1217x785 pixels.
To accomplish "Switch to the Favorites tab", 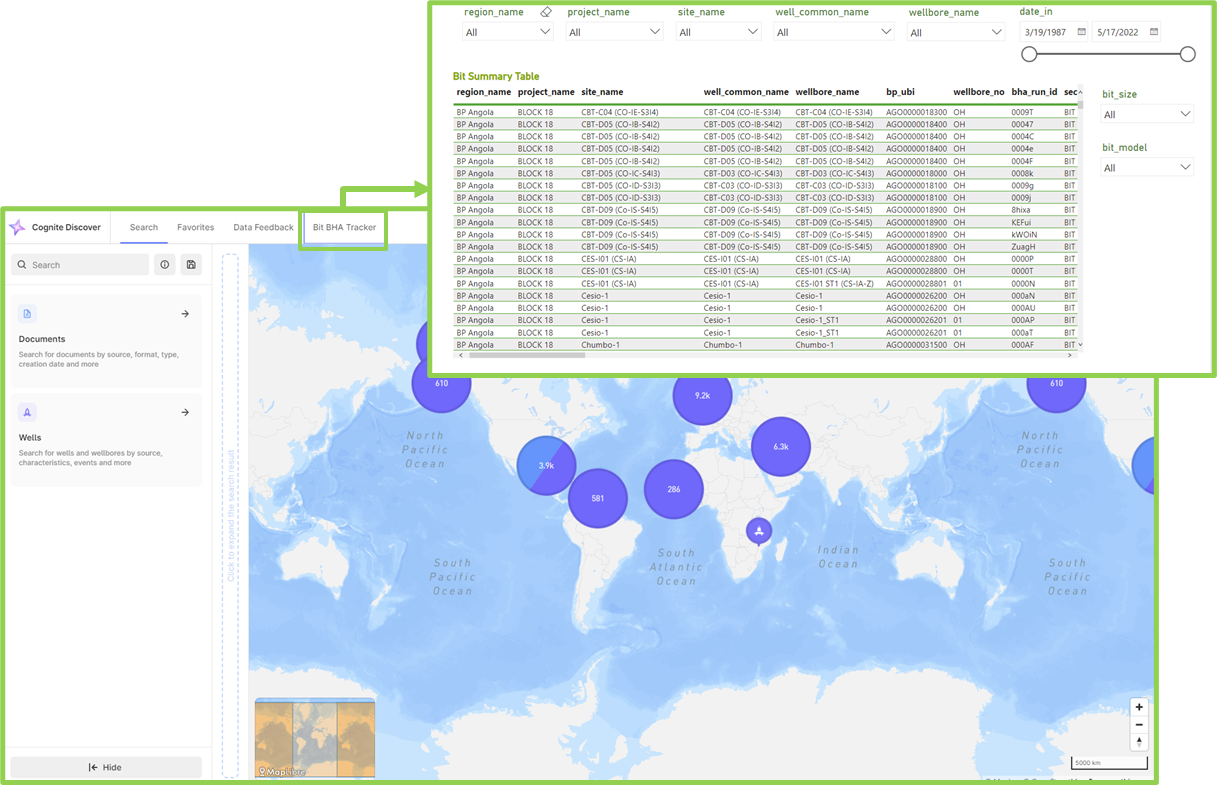I will [196, 227].
